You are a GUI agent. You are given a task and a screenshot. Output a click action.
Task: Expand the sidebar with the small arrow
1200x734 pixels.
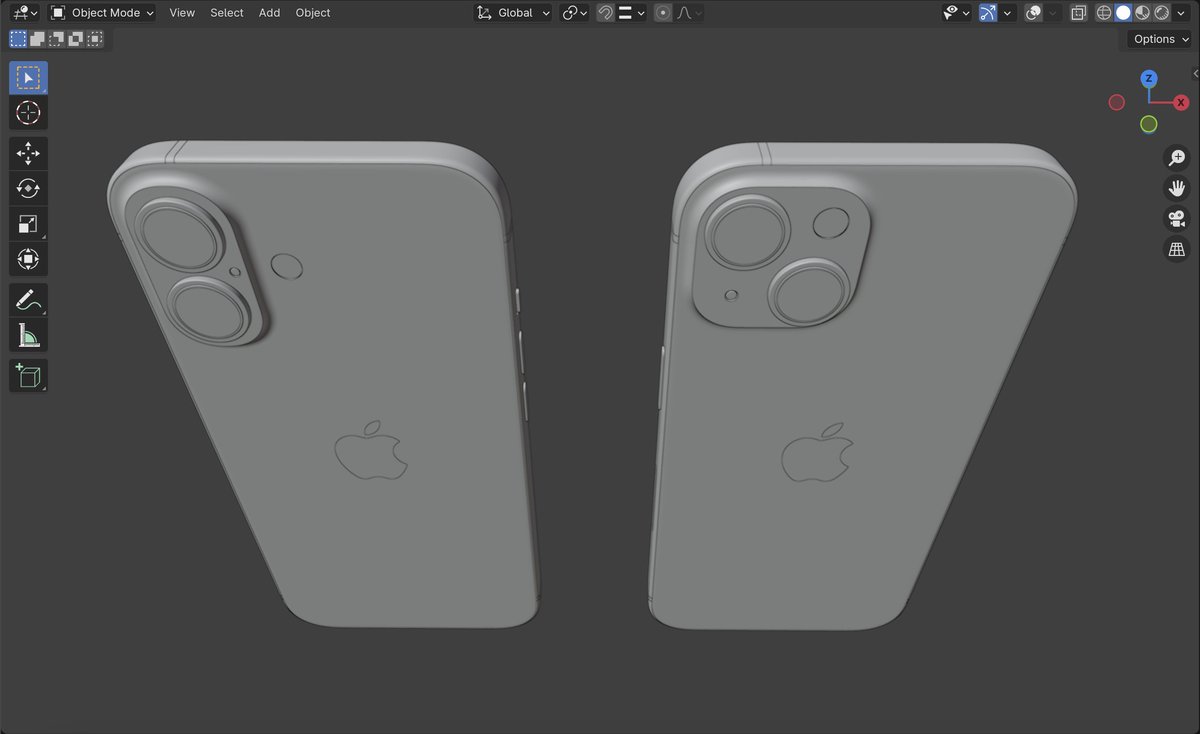coord(1196,74)
